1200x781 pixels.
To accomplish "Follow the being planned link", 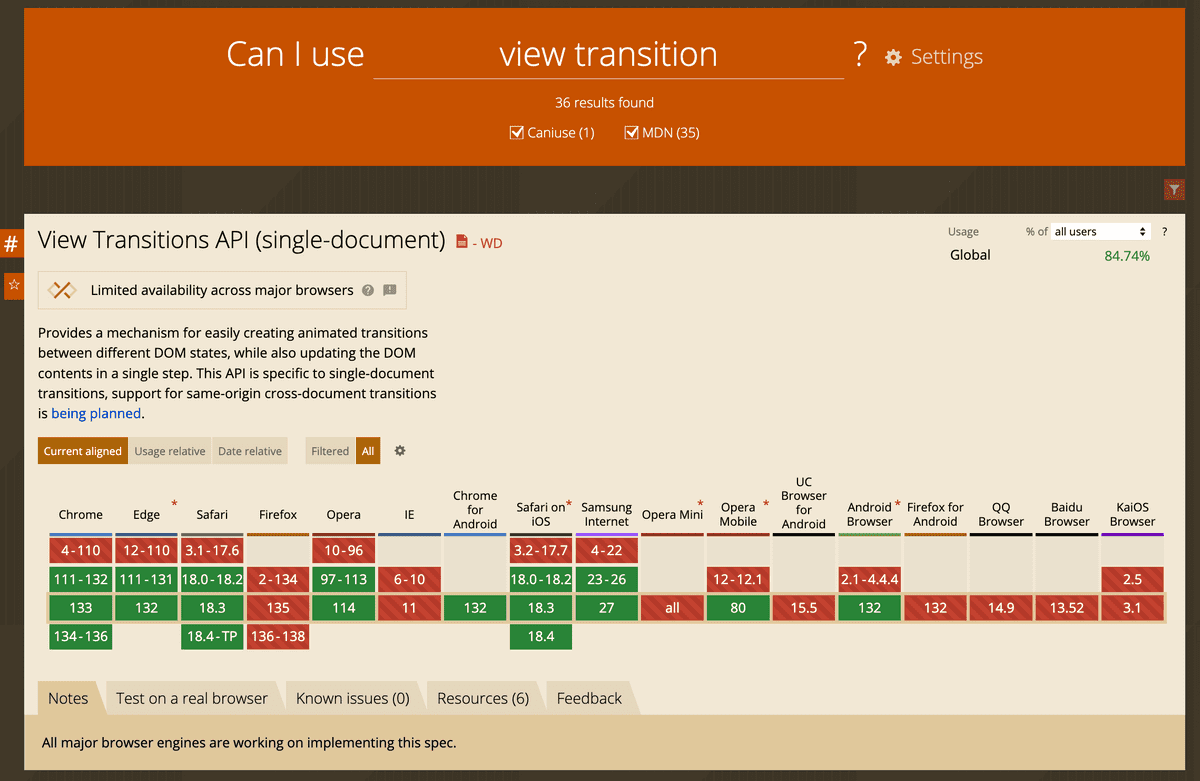I will pos(96,413).
